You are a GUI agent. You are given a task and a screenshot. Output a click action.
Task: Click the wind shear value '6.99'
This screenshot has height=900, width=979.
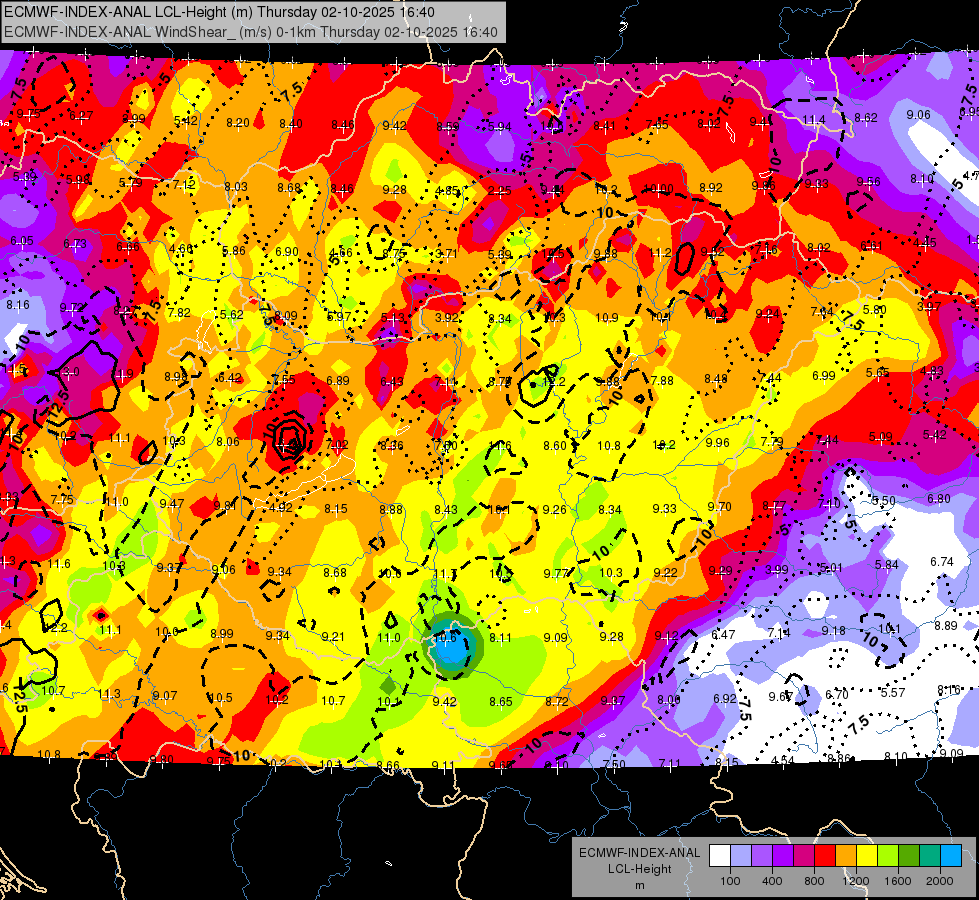point(824,375)
